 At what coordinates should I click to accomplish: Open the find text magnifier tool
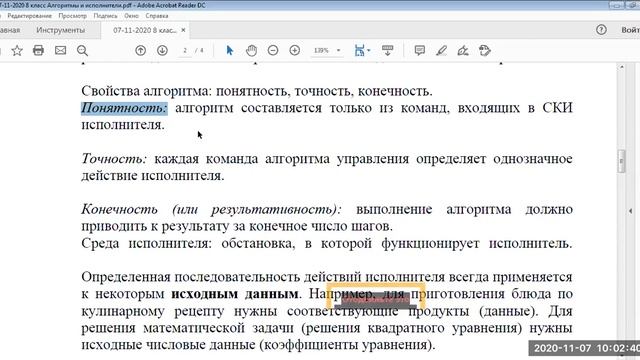(x=82, y=51)
